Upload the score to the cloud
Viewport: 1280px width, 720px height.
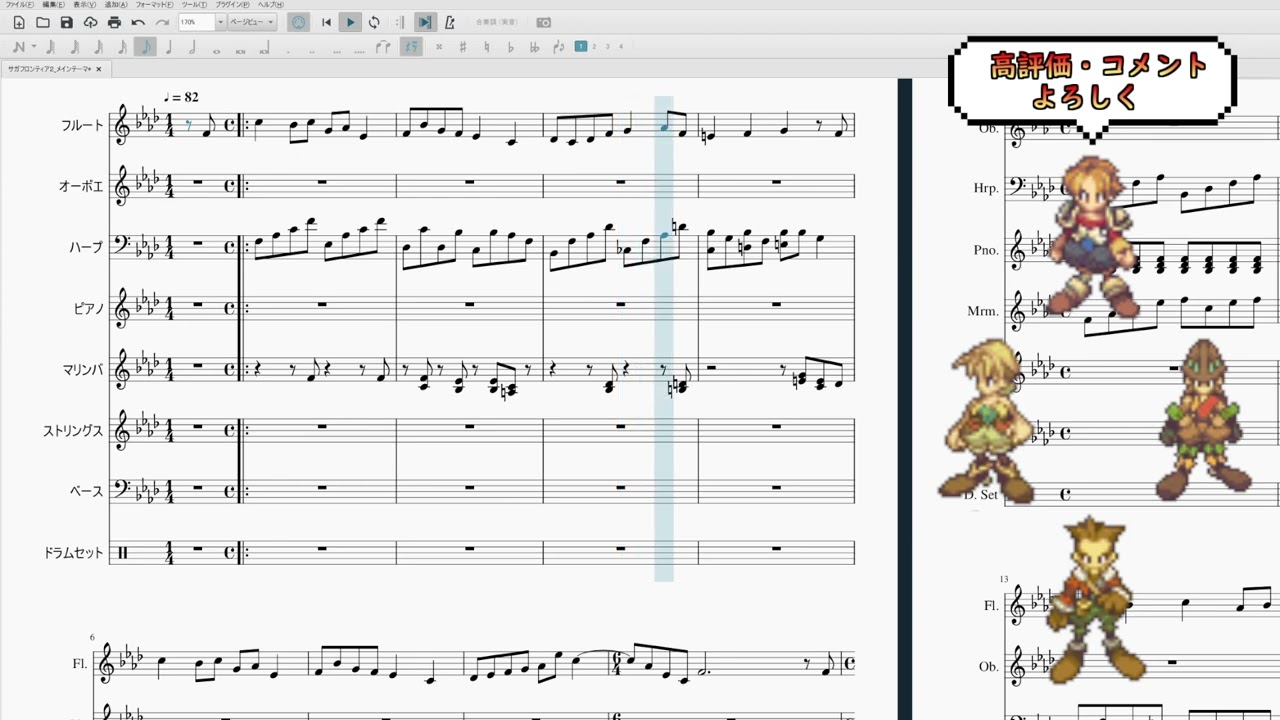click(90, 22)
